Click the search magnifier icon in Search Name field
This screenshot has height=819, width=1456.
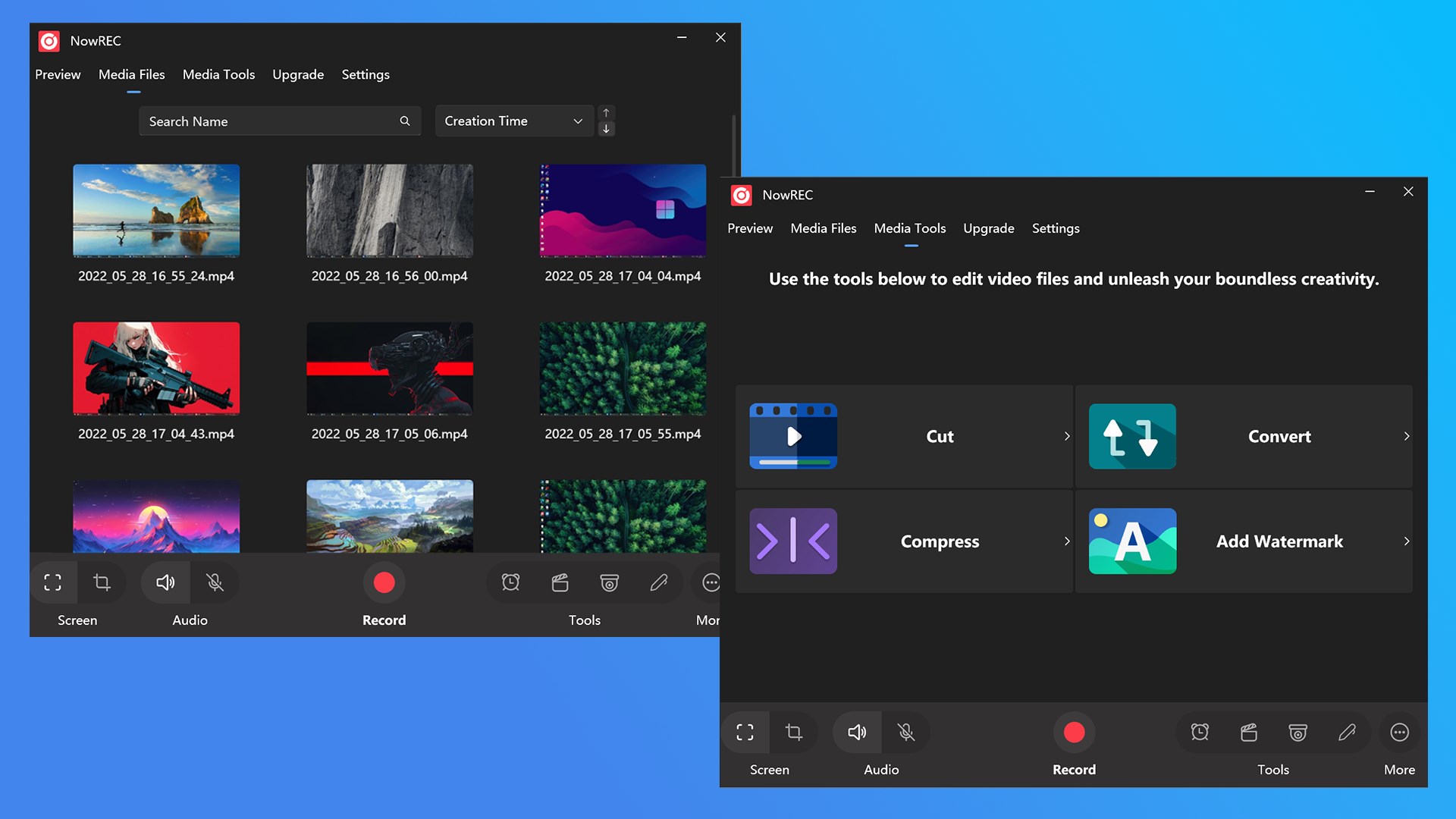(x=405, y=121)
